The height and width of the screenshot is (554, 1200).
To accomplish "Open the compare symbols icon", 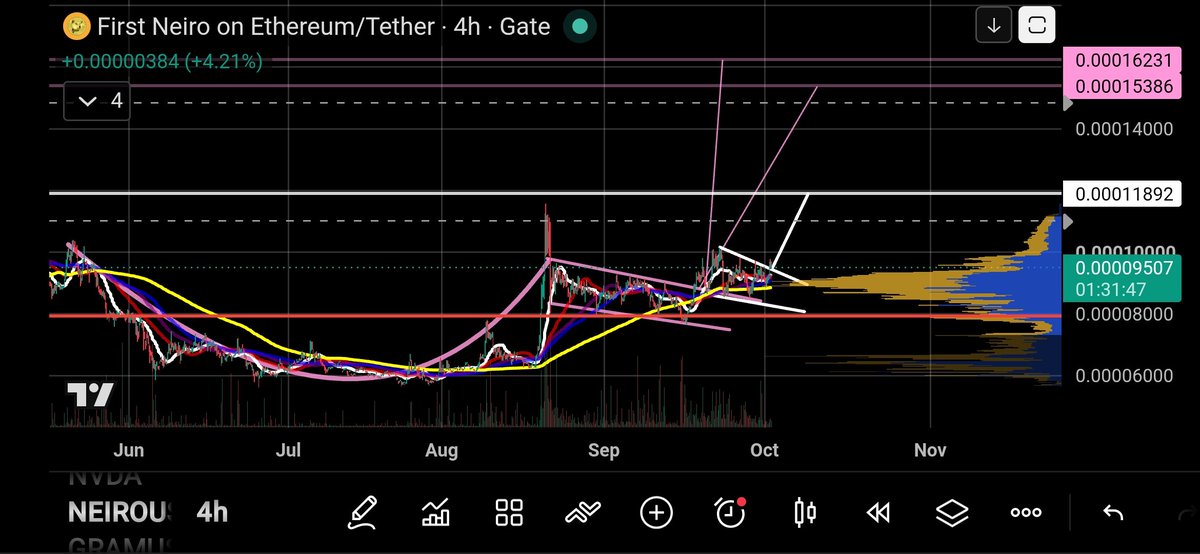I will pos(582,513).
